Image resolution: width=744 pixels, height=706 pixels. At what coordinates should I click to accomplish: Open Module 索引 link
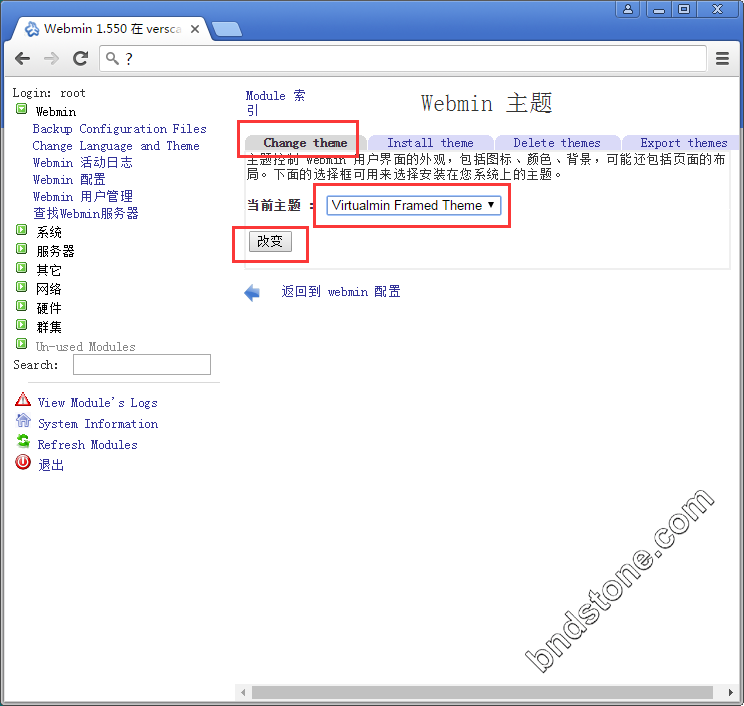tap(276, 102)
